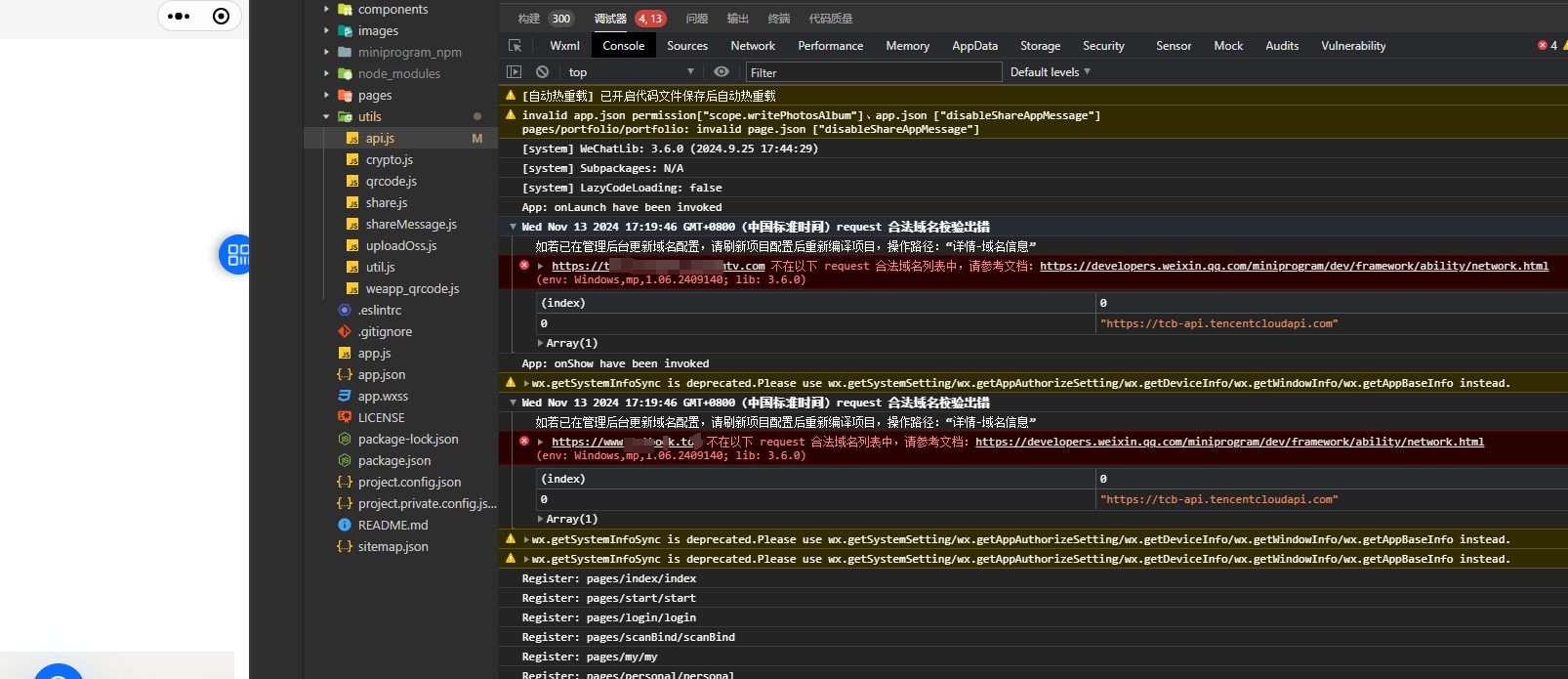Screen dimensions: 1568x679
Task: Clear the console with the ban icon
Action: coord(542,72)
